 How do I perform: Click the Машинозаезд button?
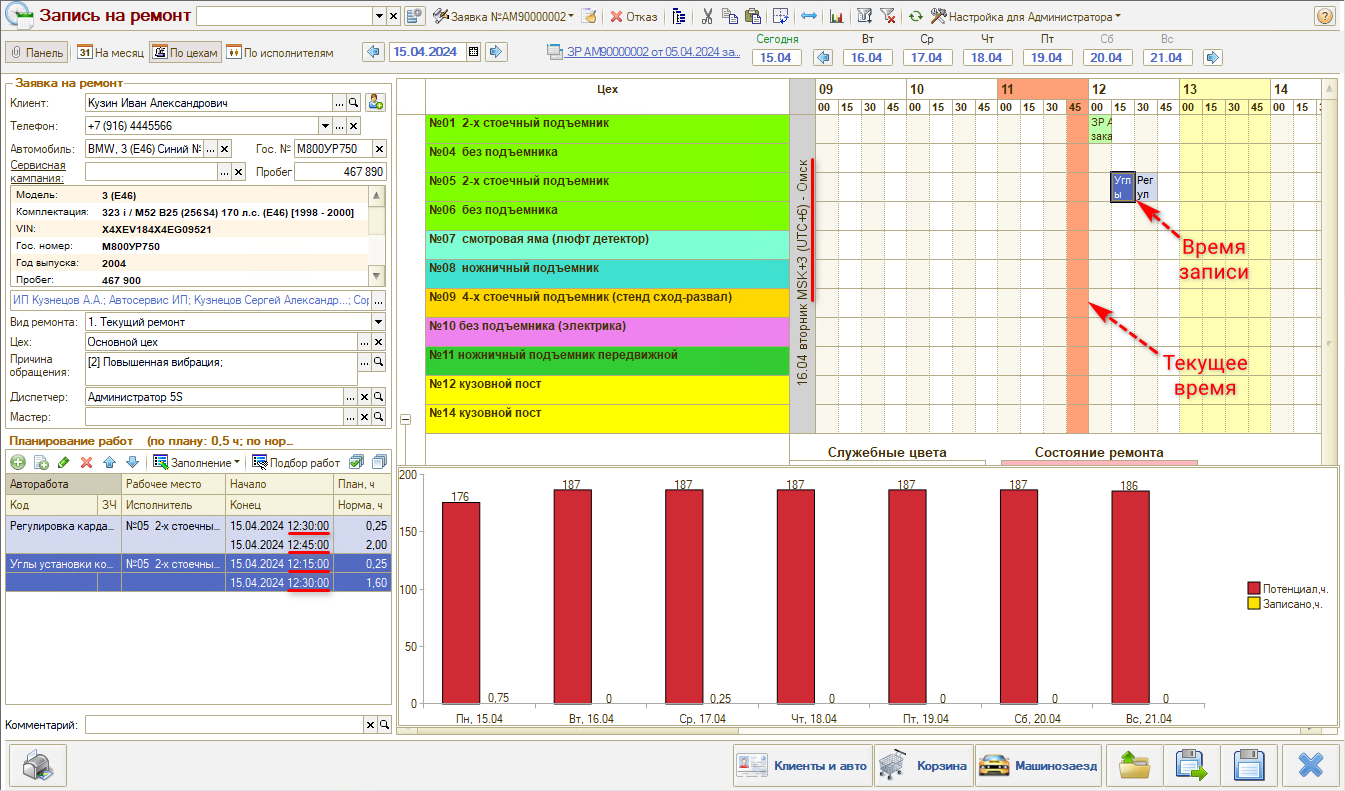click(x=1038, y=766)
